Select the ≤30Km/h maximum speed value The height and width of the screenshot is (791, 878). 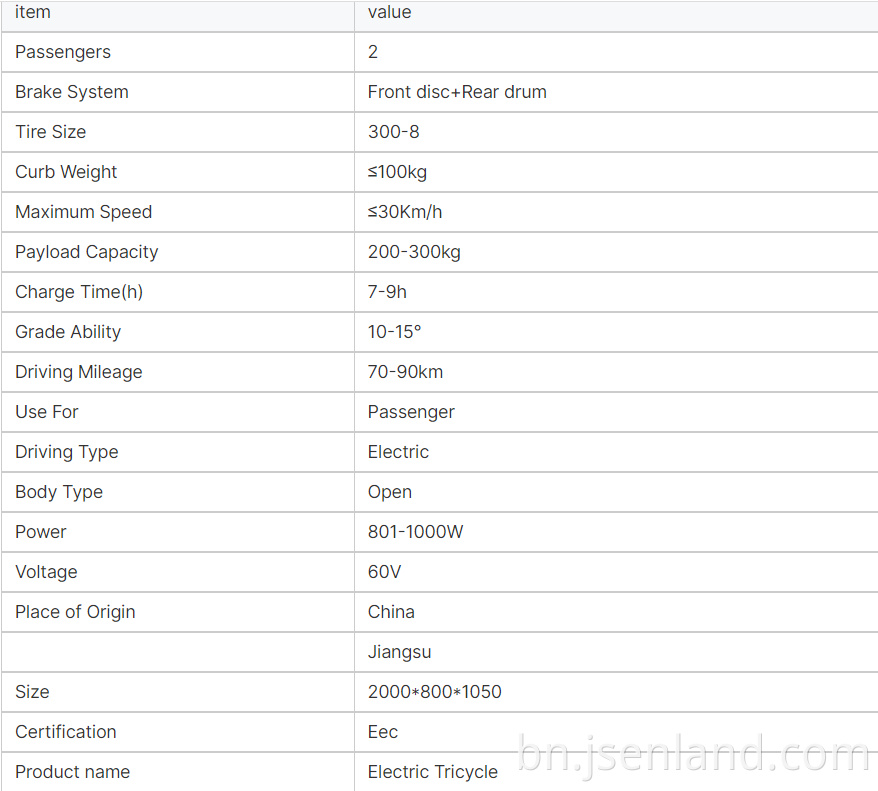point(405,212)
